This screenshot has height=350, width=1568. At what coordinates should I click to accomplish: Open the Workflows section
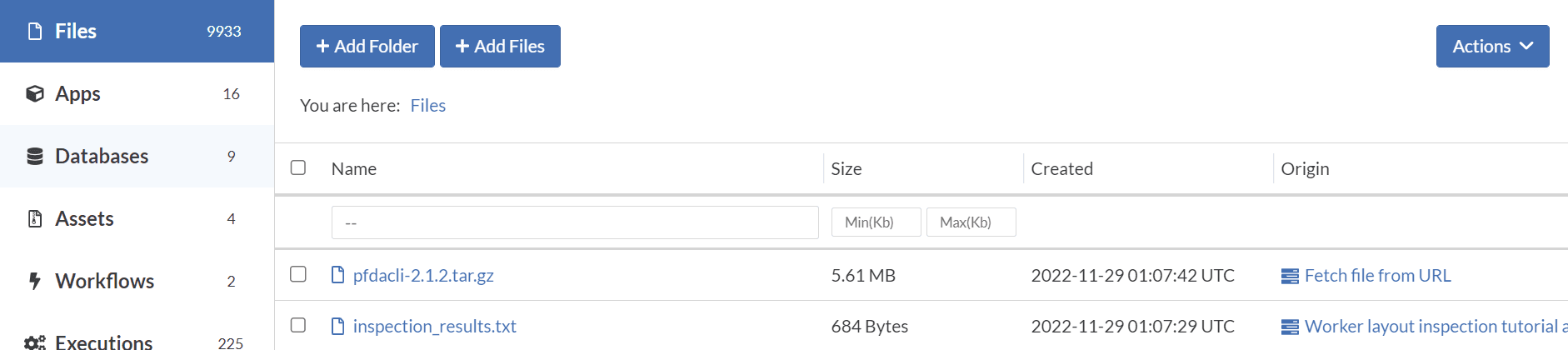click(x=104, y=281)
